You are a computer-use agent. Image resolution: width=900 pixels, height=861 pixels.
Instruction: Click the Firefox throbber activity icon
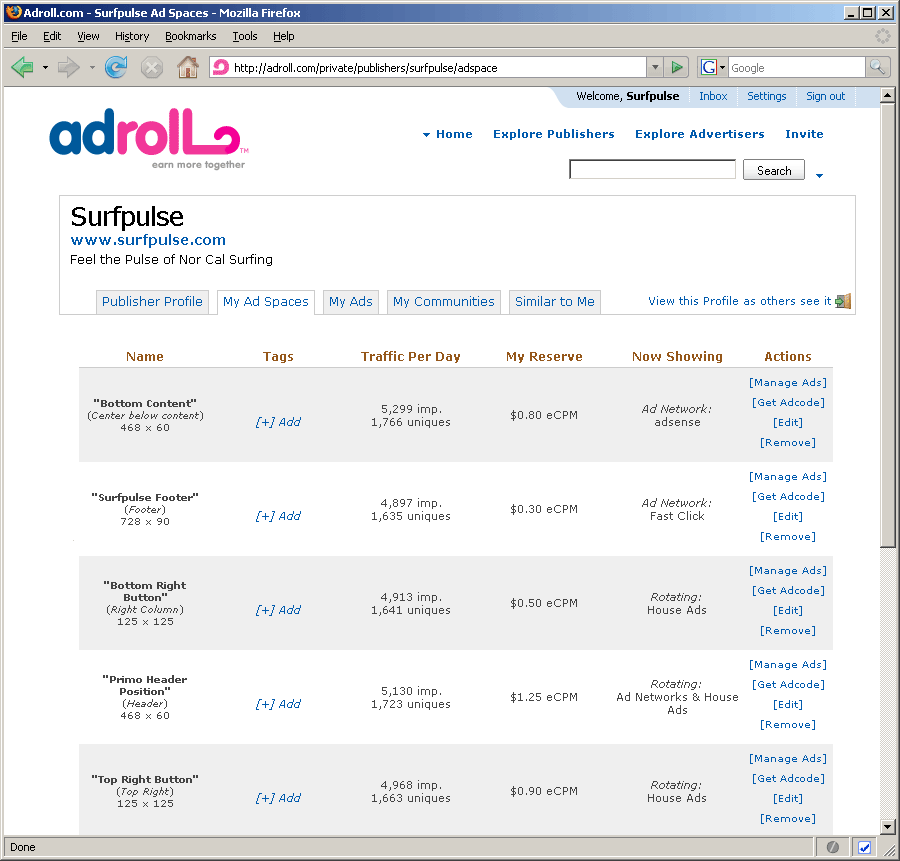[882, 36]
